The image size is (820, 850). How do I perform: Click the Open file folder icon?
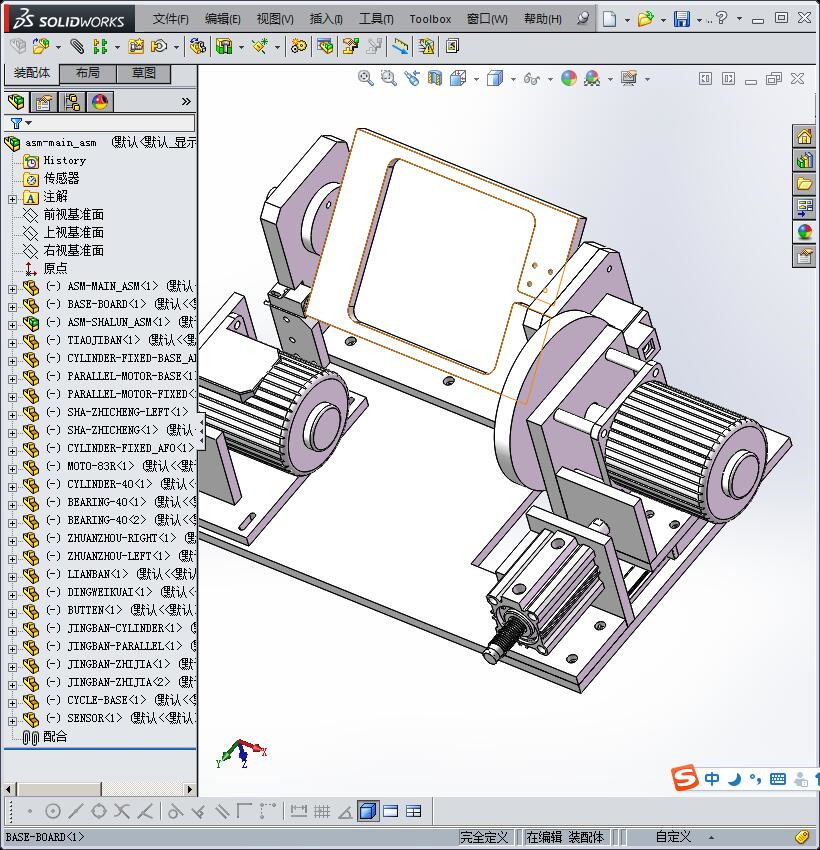(645, 19)
